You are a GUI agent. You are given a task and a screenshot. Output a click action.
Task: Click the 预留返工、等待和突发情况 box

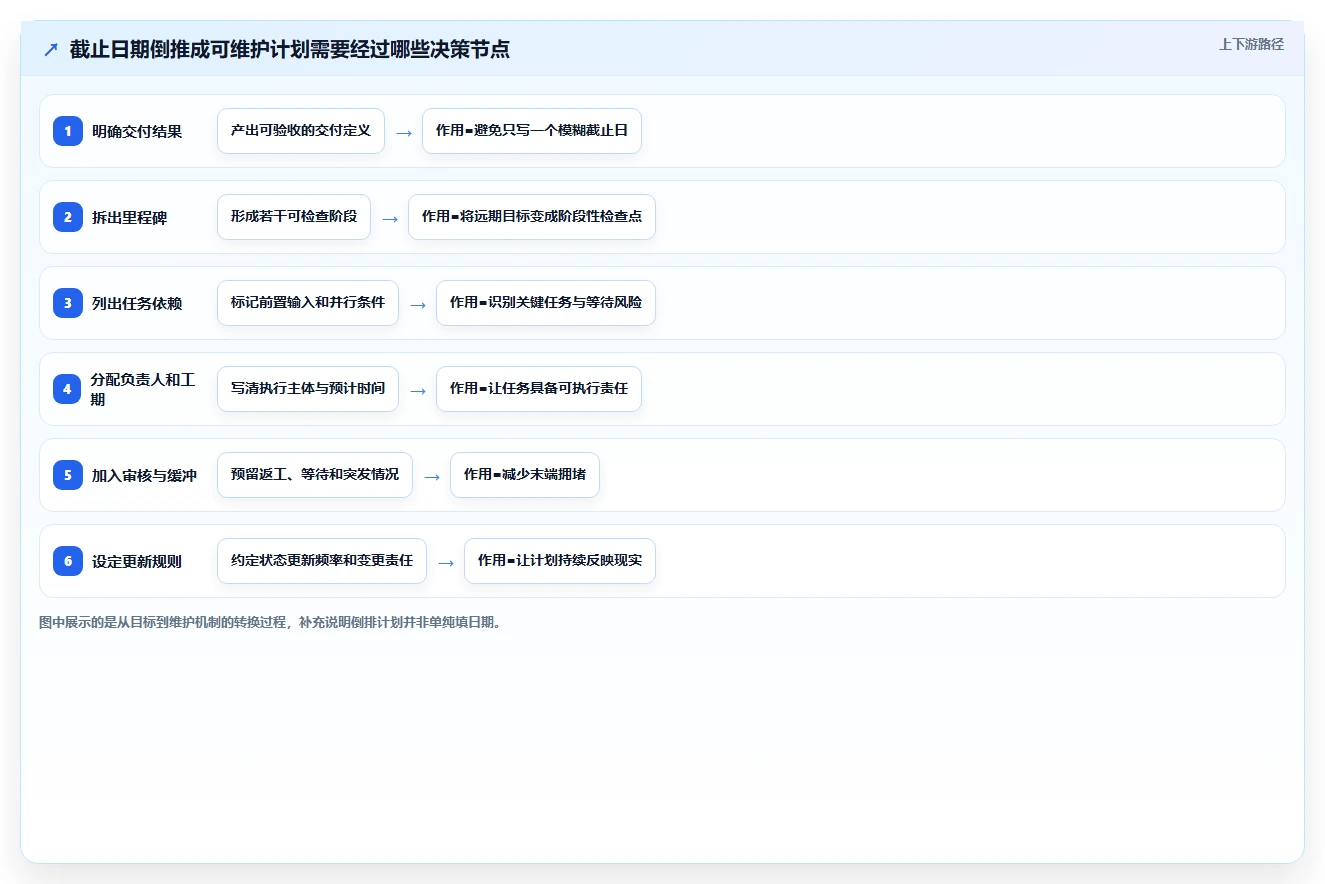pyautogui.click(x=315, y=475)
